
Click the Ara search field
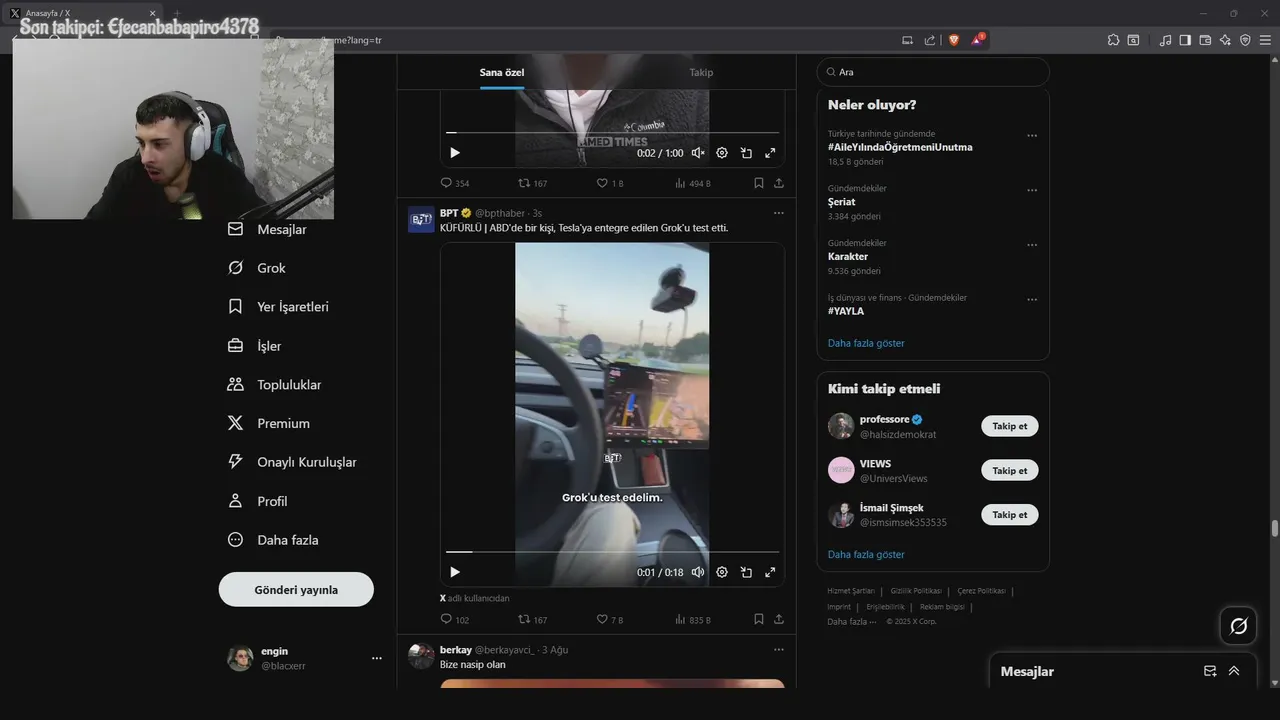(933, 72)
